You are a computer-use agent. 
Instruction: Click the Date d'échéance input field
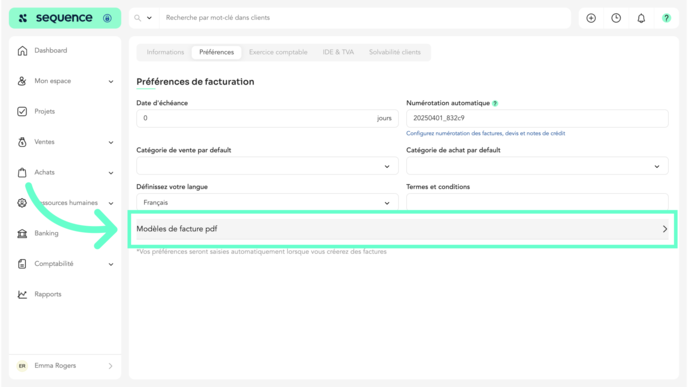click(x=267, y=118)
